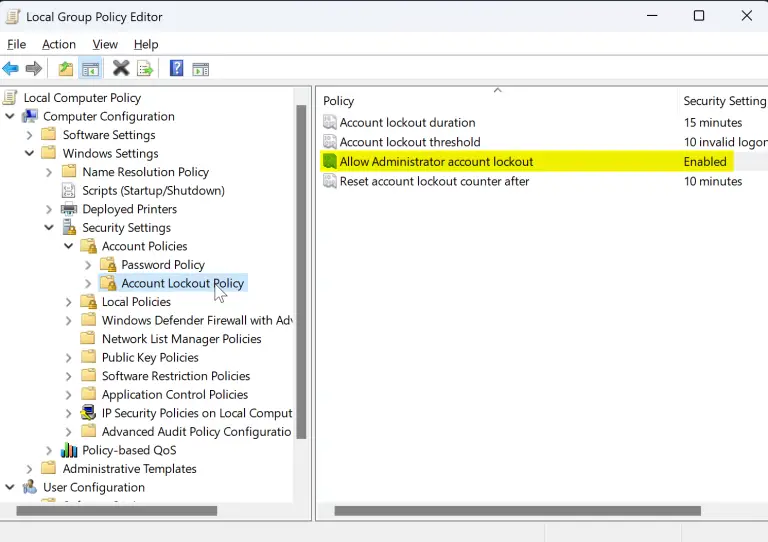Collapse the User Configuration node
This screenshot has width=768, height=542.
(10, 487)
